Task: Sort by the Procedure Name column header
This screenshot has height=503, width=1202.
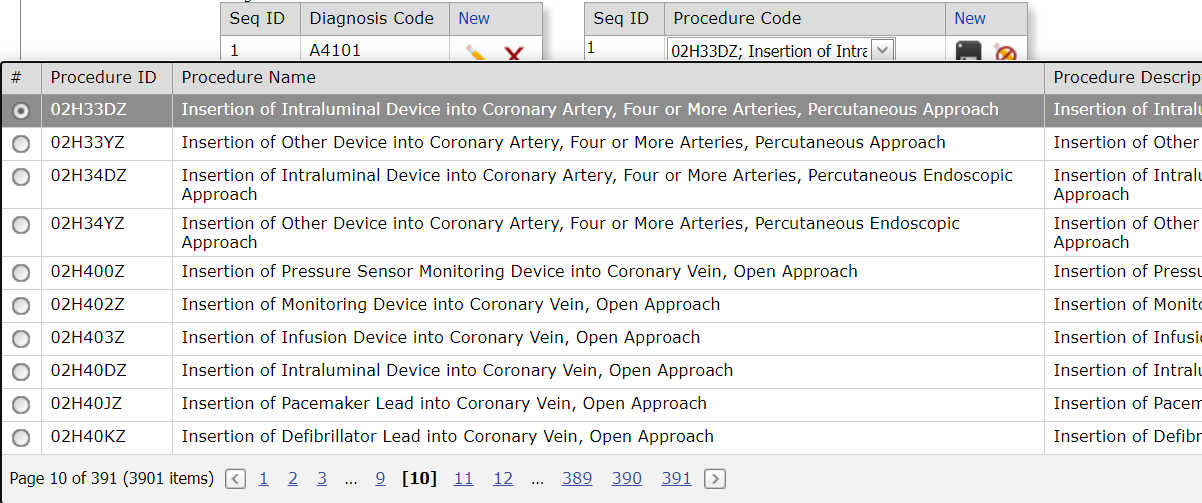Action: pyautogui.click(x=248, y=77)
